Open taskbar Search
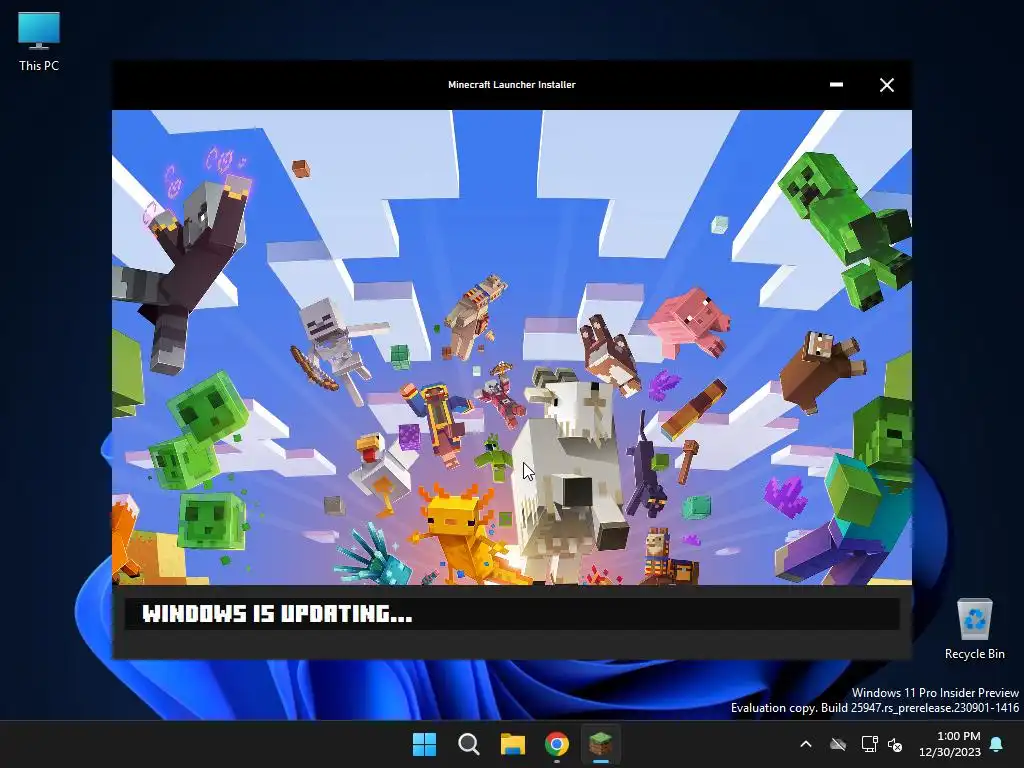This screenshot has width=1024, height=768. pyautogui.click(x=468, y=744)
